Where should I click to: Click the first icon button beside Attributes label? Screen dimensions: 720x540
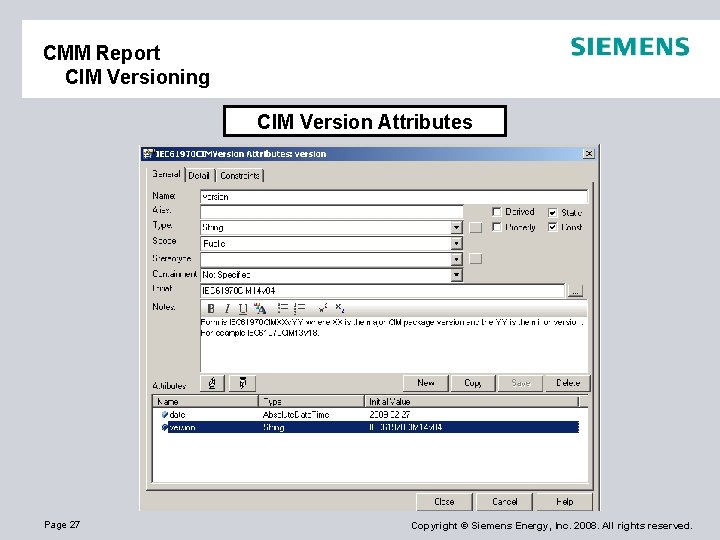pos(212,383)
